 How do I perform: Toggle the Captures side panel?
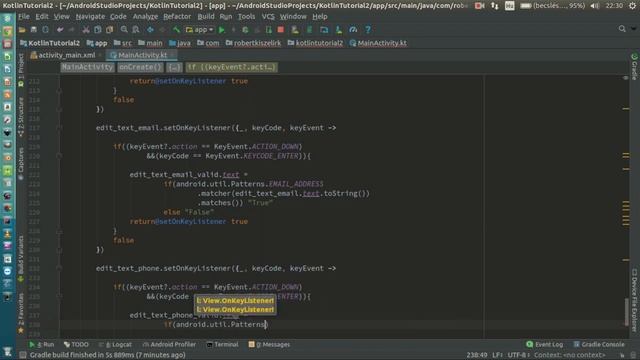click(21, 163)
